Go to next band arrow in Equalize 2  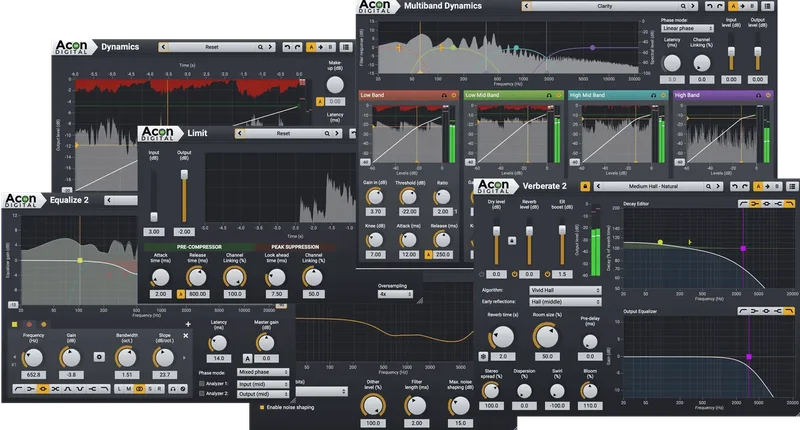(x=184, y=358)
